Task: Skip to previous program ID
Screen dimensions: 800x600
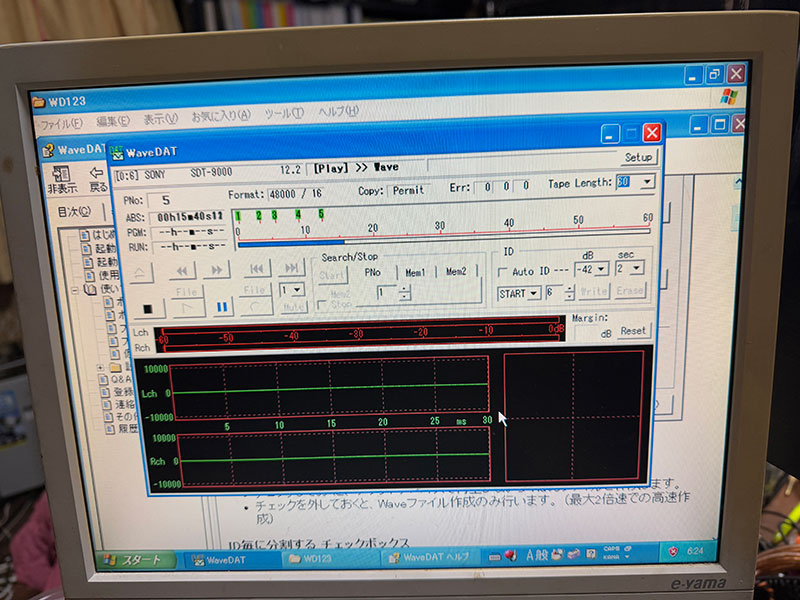Action: 257,268
